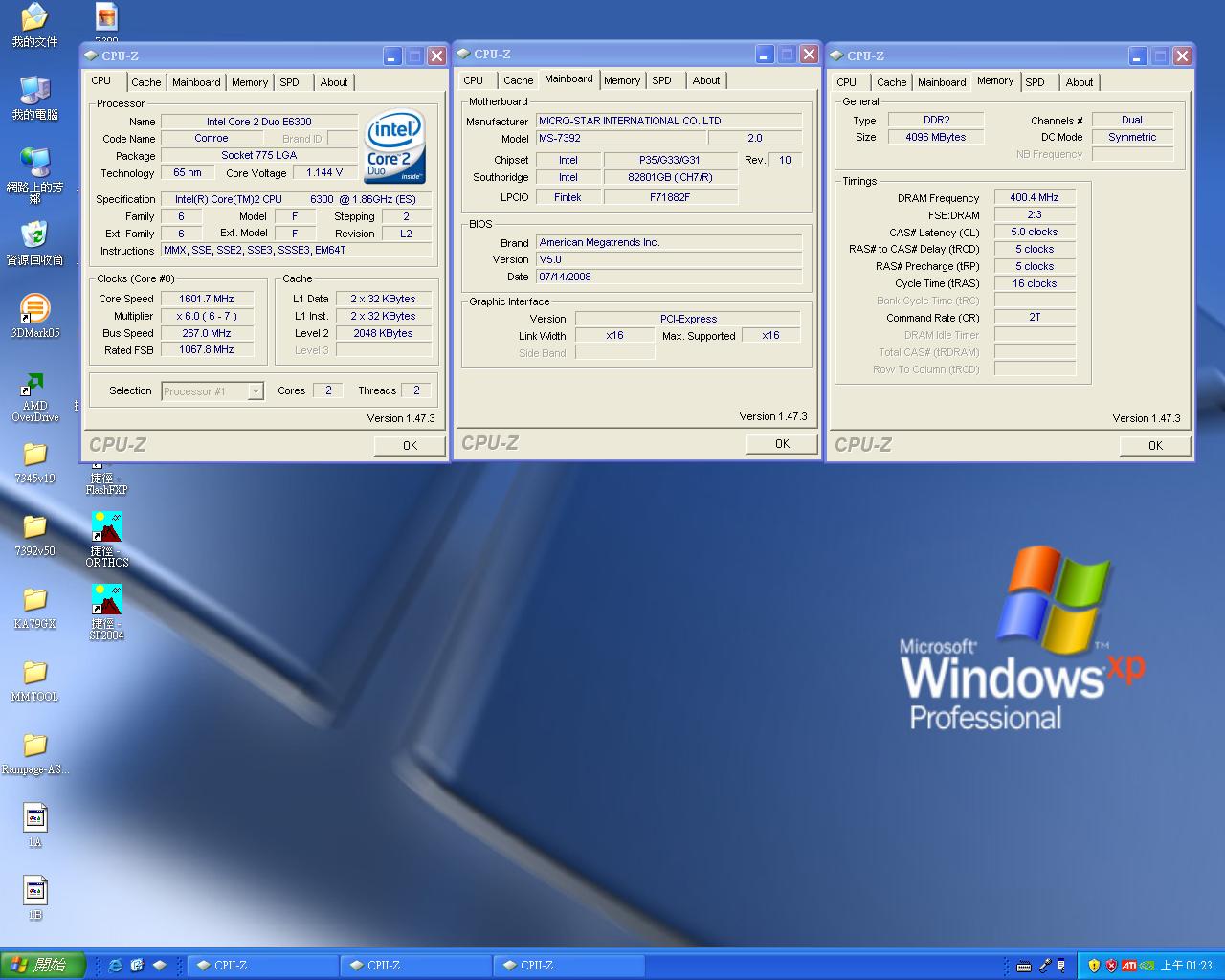Screen dimensions: 1225x980
Task: Open About tab in middle CPU-Z window
Action: 706,80
